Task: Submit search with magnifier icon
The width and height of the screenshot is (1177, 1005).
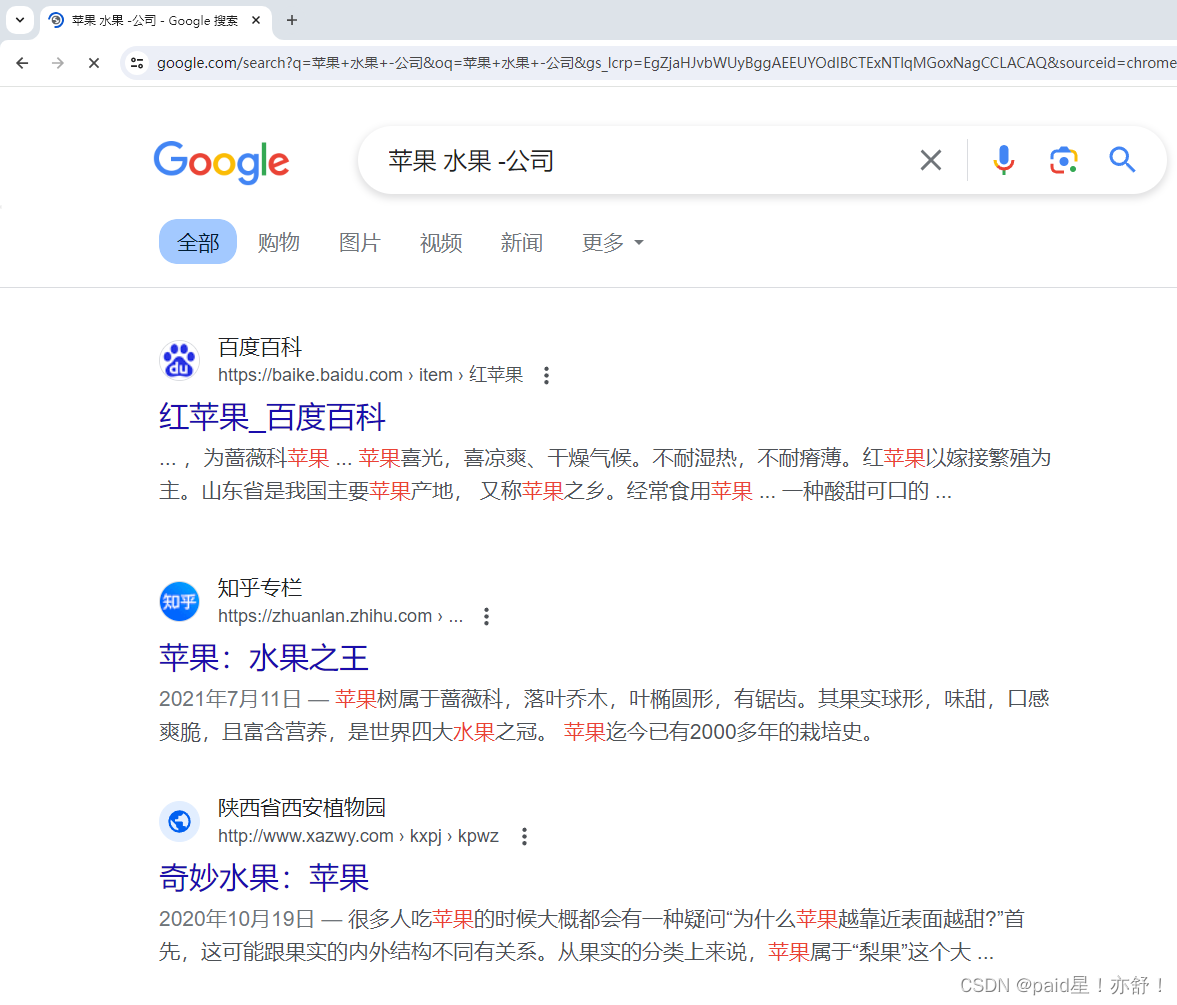Action: point(1122,160)
